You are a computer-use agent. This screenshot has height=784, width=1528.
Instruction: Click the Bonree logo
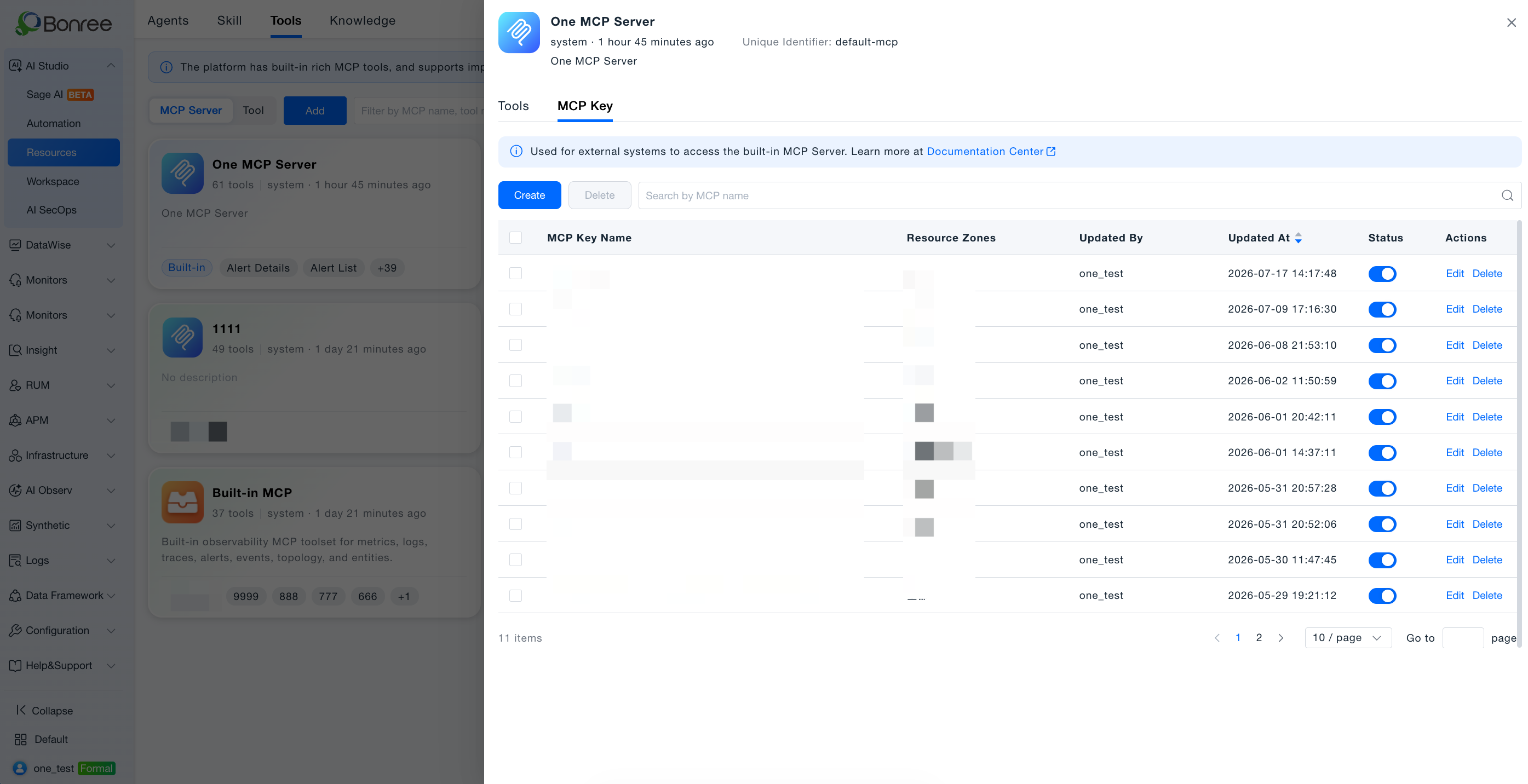point(64,23)
